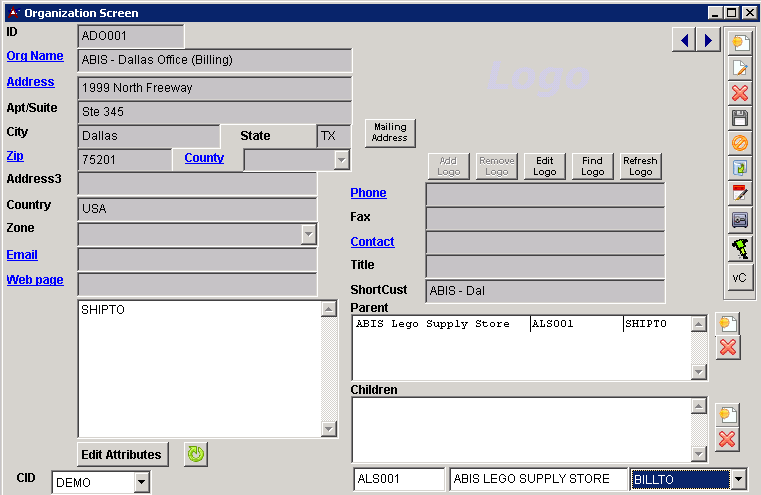This screenshot has width=761, height=495.
Task: Open the County dropdown list
Action: pyautogui.click(x=341, y=160)
